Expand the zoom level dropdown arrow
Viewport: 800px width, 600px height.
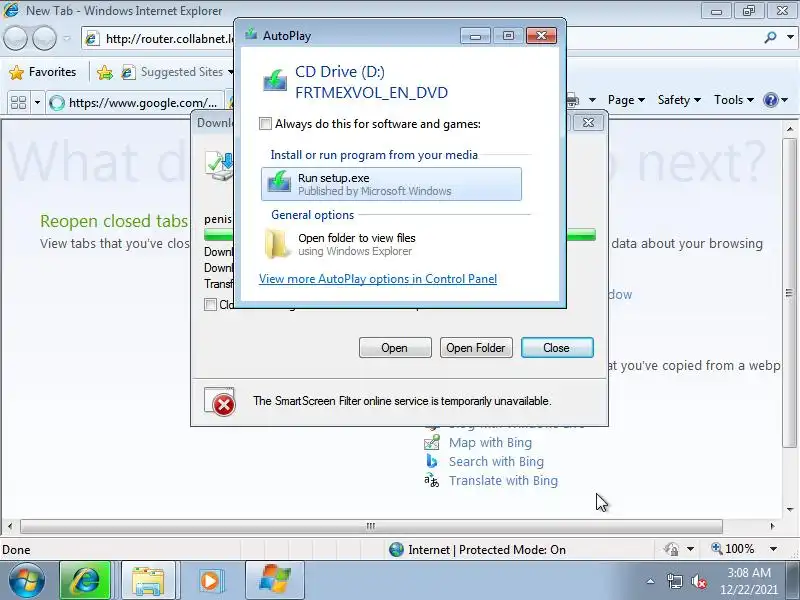[773, 549]
